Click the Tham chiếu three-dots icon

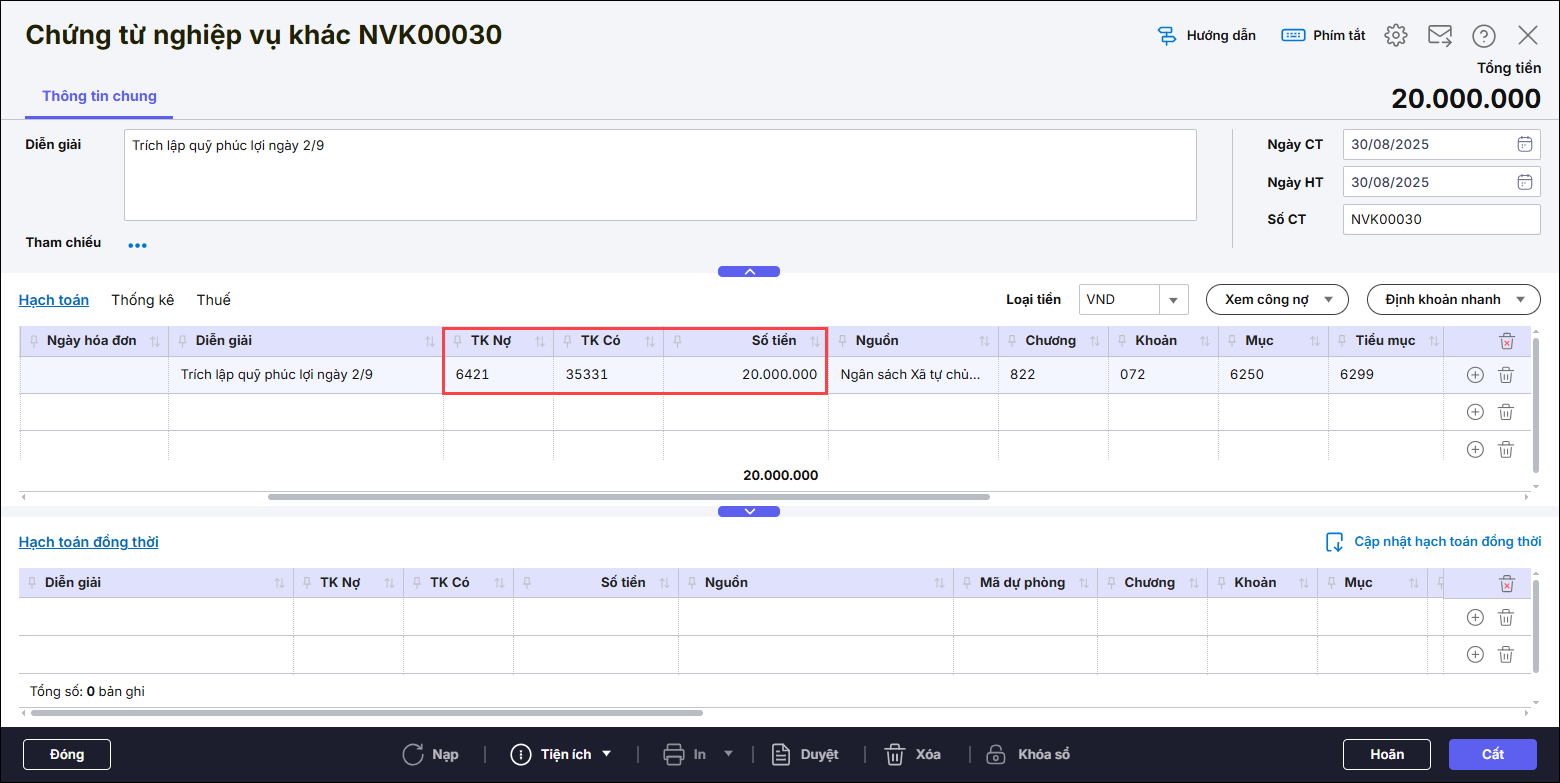click(137, 245)
